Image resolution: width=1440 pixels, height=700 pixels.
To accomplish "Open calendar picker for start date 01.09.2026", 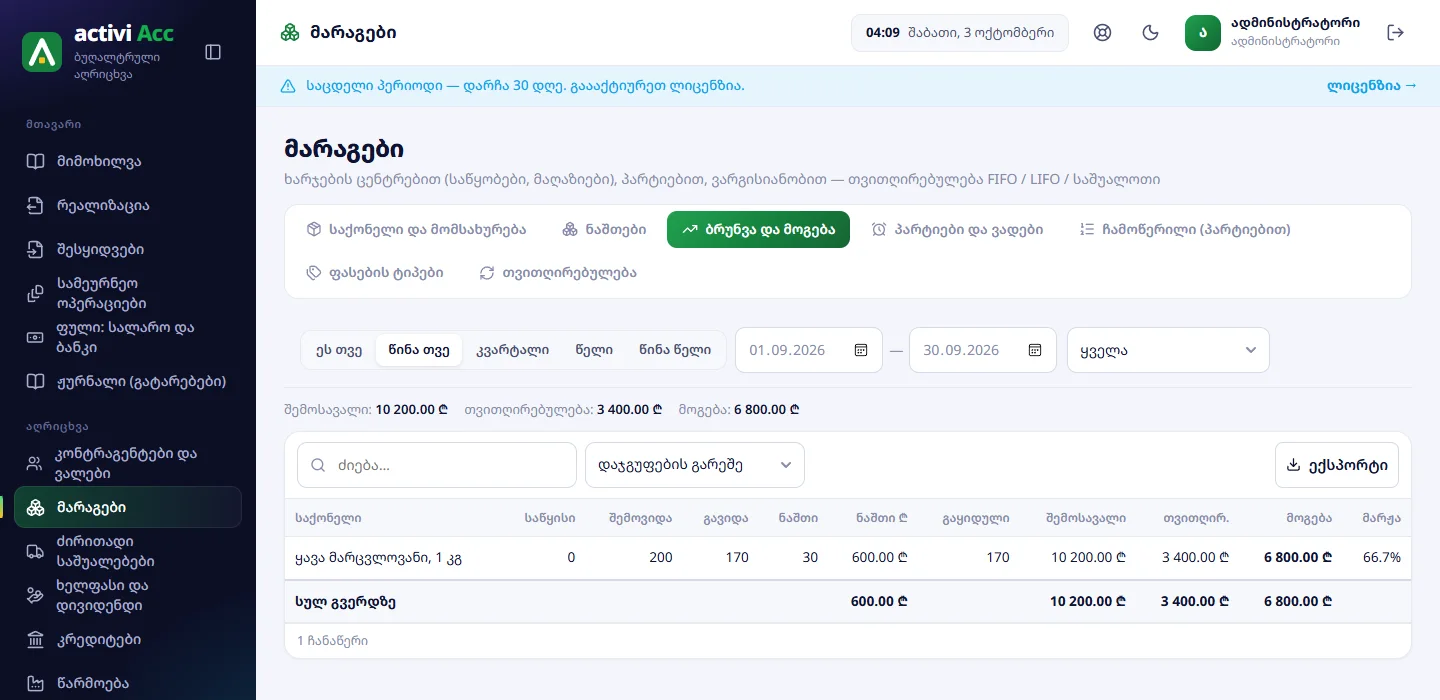I will click(861, 350).
